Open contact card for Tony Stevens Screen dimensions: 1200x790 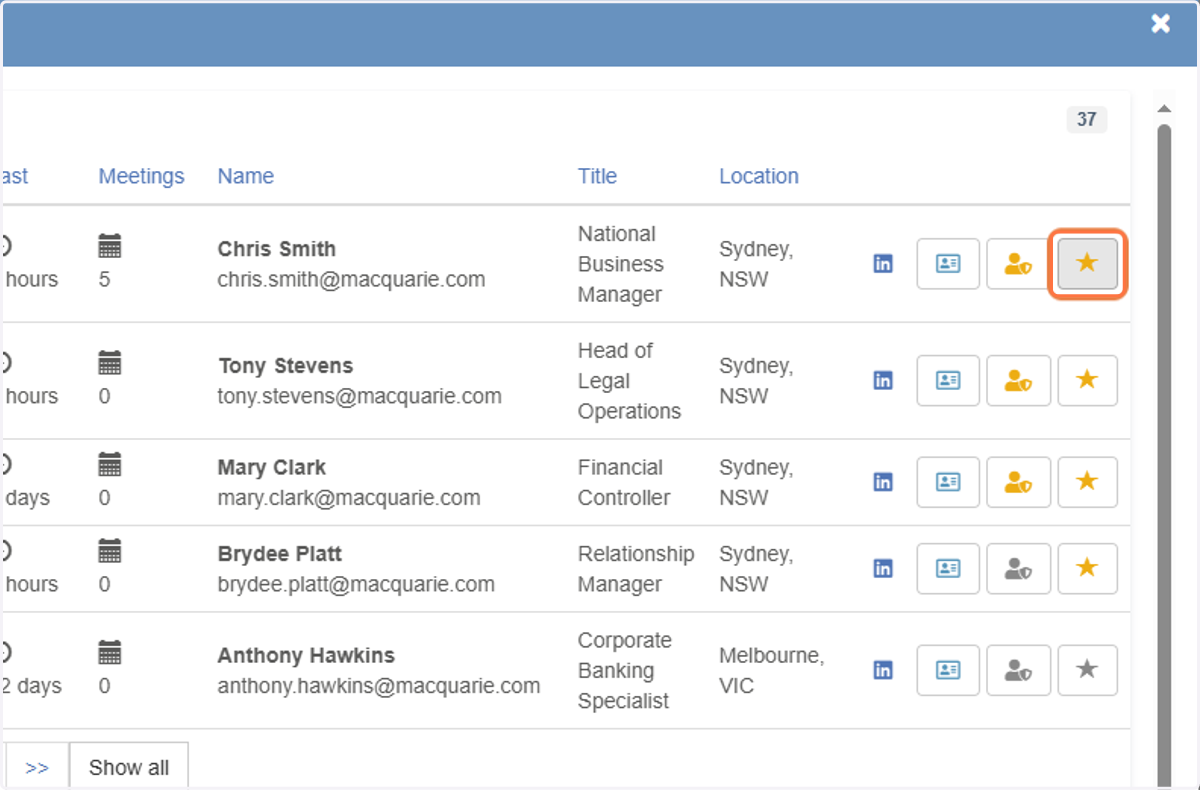tap(948, 381)
